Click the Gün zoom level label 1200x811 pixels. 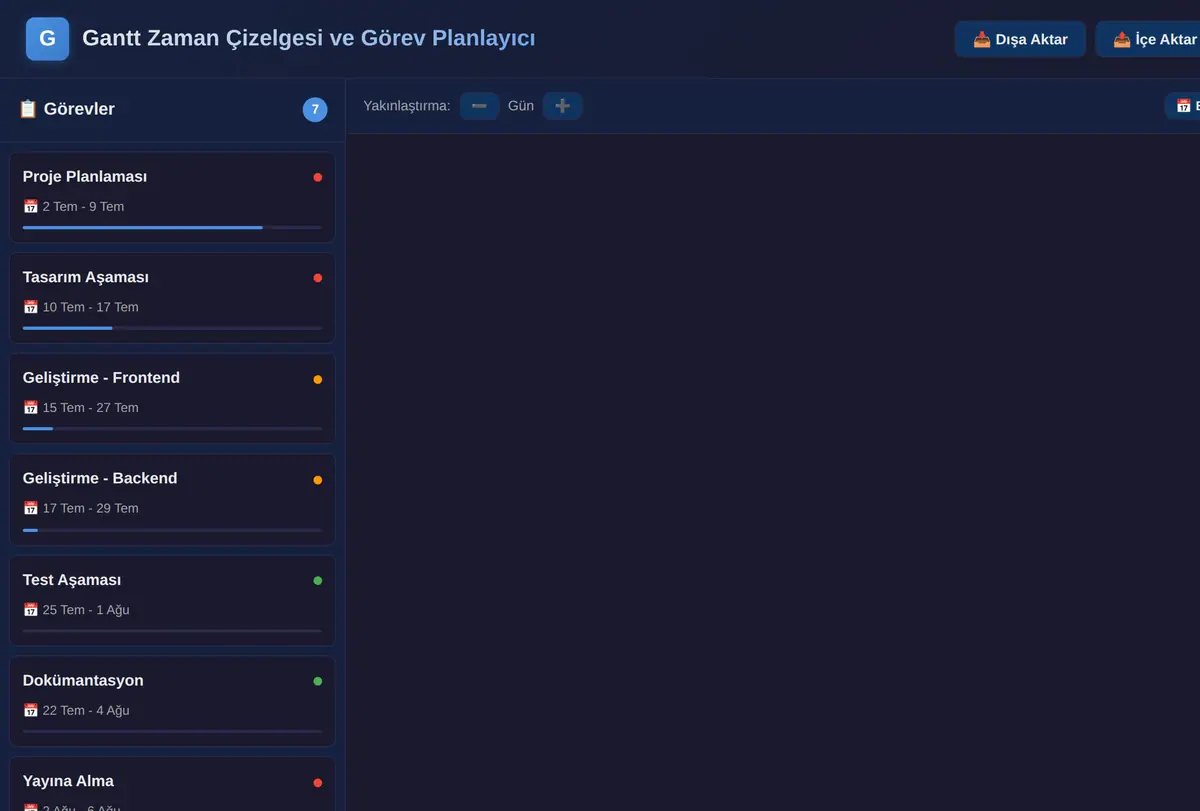[521, 106]
